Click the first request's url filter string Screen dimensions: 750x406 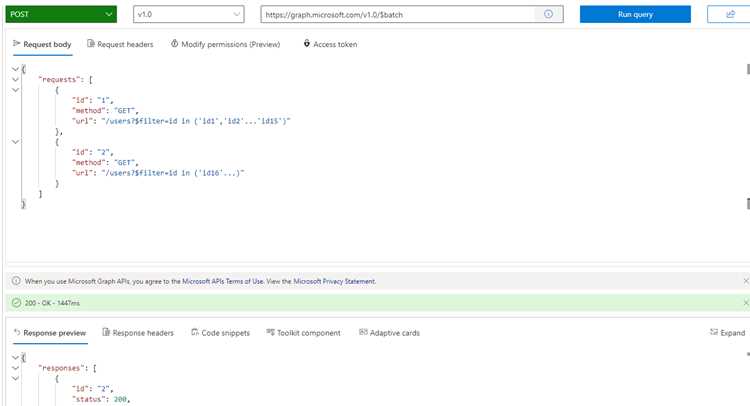(x=196, y=121)
